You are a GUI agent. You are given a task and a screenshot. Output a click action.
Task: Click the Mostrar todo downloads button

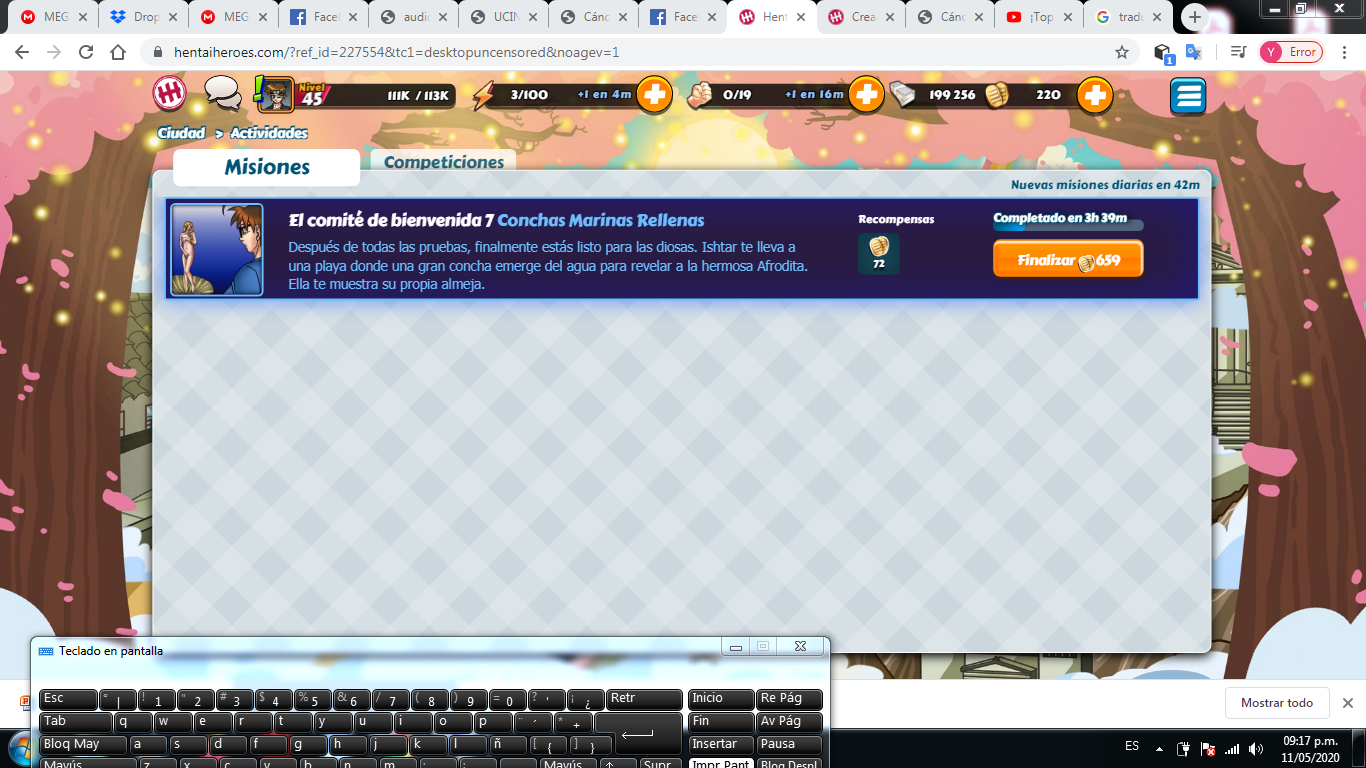coord(1276,703)
